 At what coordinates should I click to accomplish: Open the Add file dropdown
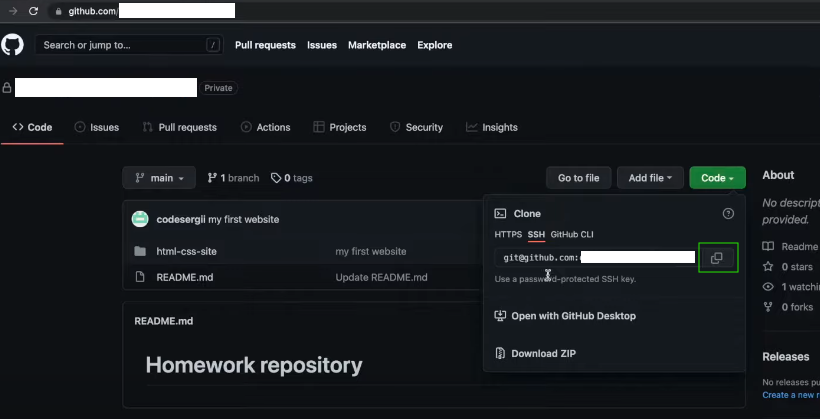point(650,178)
